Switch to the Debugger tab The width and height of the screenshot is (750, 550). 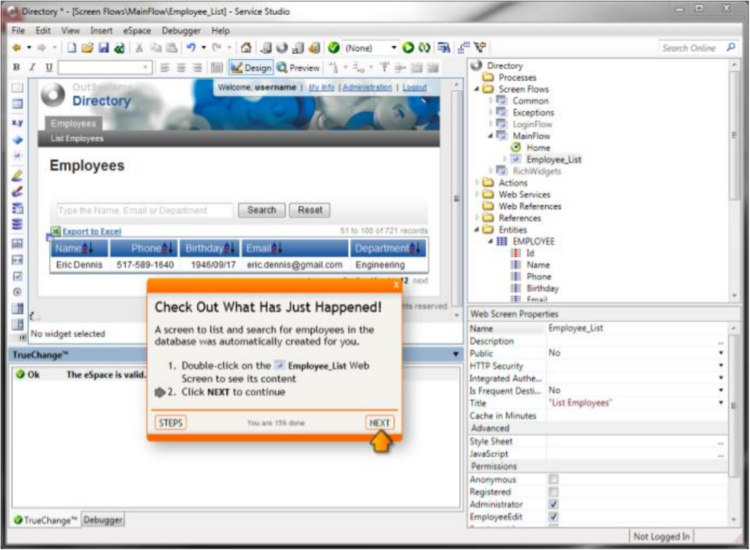pos(103,520)
